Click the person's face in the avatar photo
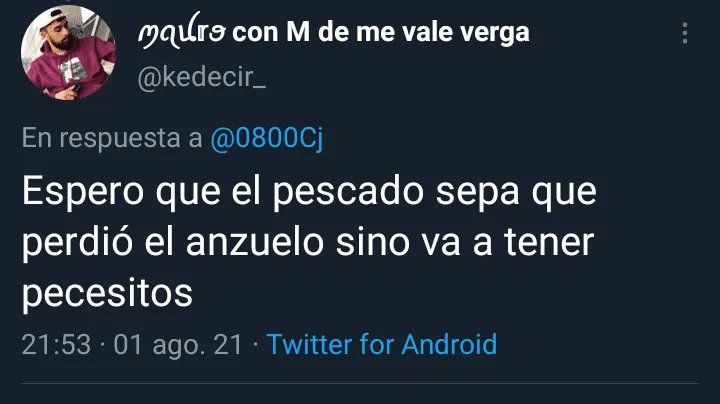 (61, 34)
